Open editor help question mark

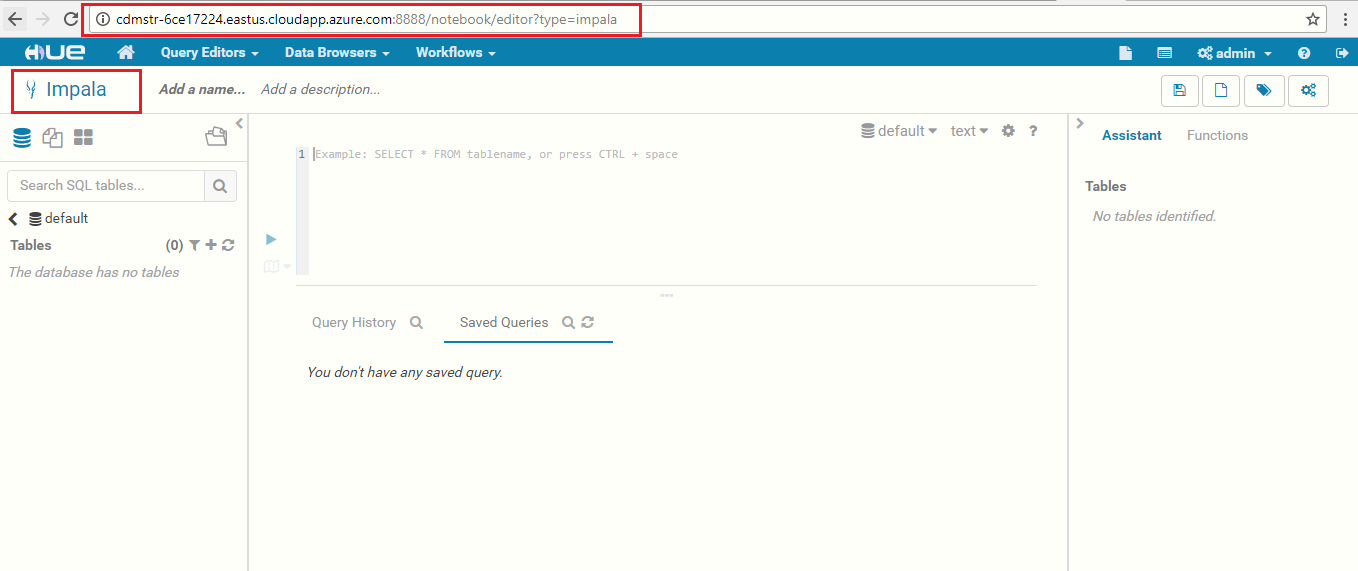[x=1033, y=131]
